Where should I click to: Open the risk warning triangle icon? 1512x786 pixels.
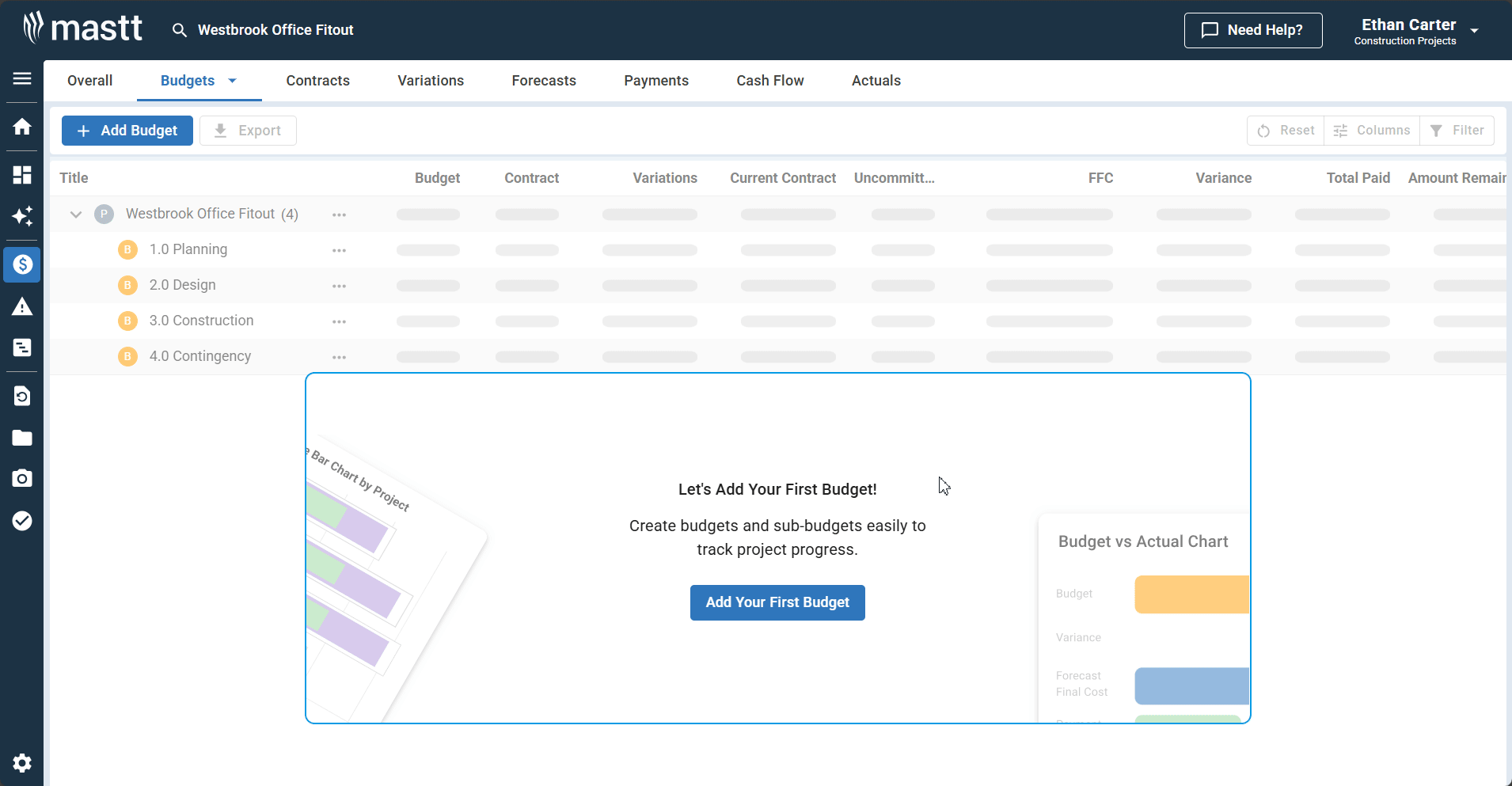coord(22,307)
